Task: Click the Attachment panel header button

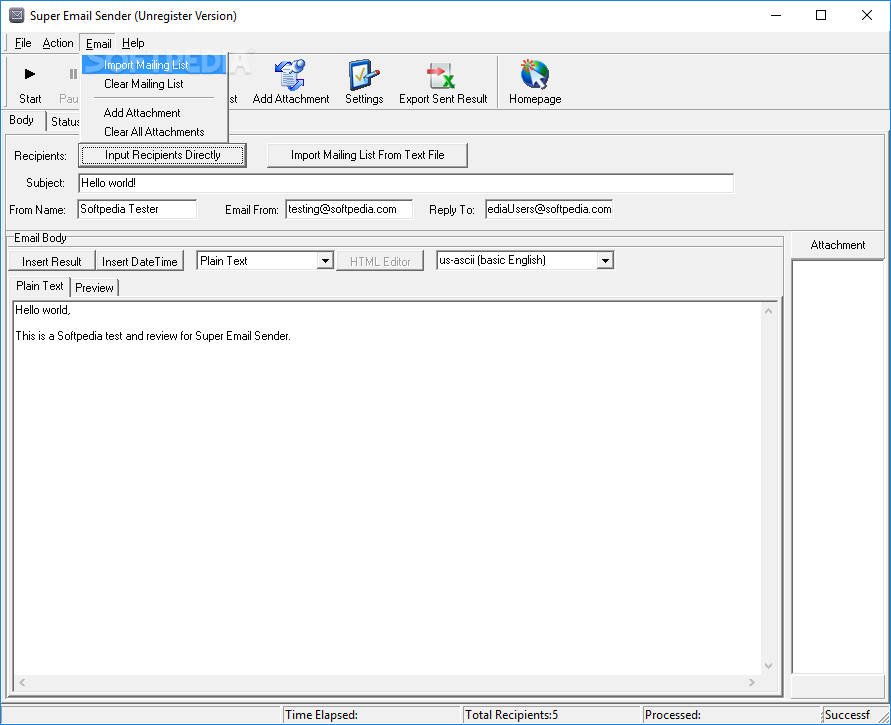Action: click(838, 245)
